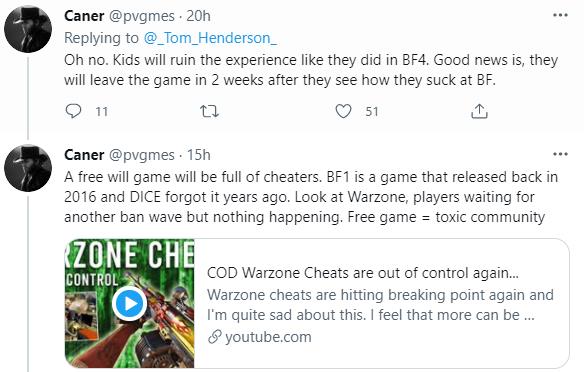
Task: Open the 20h timestamp of first tweet
Action: coord(199,16)
